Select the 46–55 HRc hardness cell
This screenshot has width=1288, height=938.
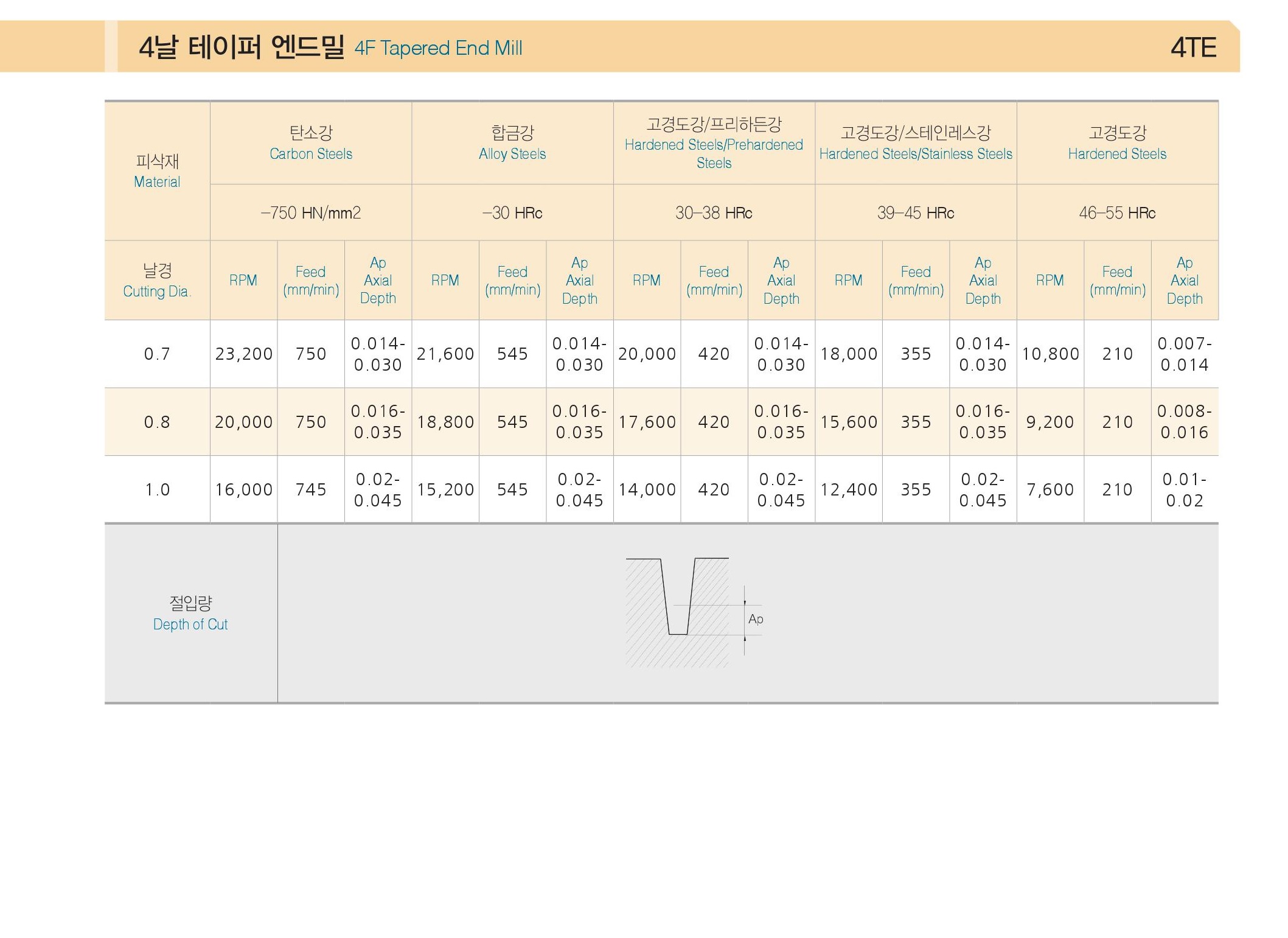[x=1117, y=212]
